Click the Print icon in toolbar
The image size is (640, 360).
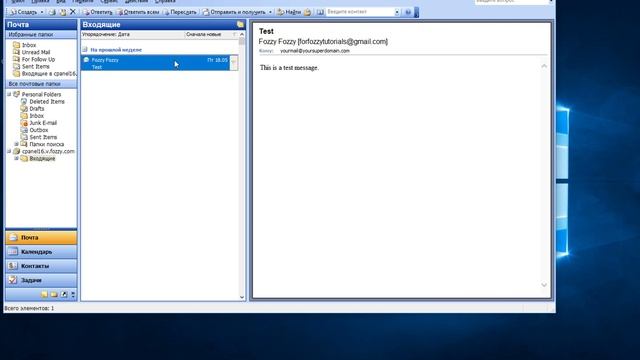(52, 12)
